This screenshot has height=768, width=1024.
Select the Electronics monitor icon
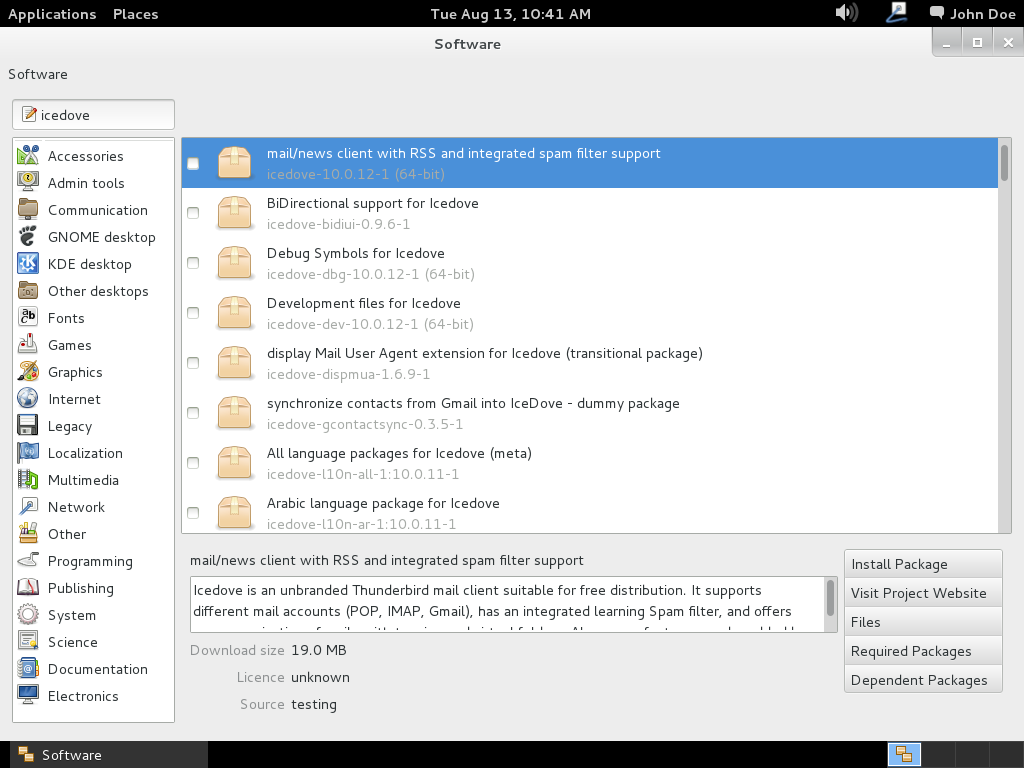click(28, 696)
